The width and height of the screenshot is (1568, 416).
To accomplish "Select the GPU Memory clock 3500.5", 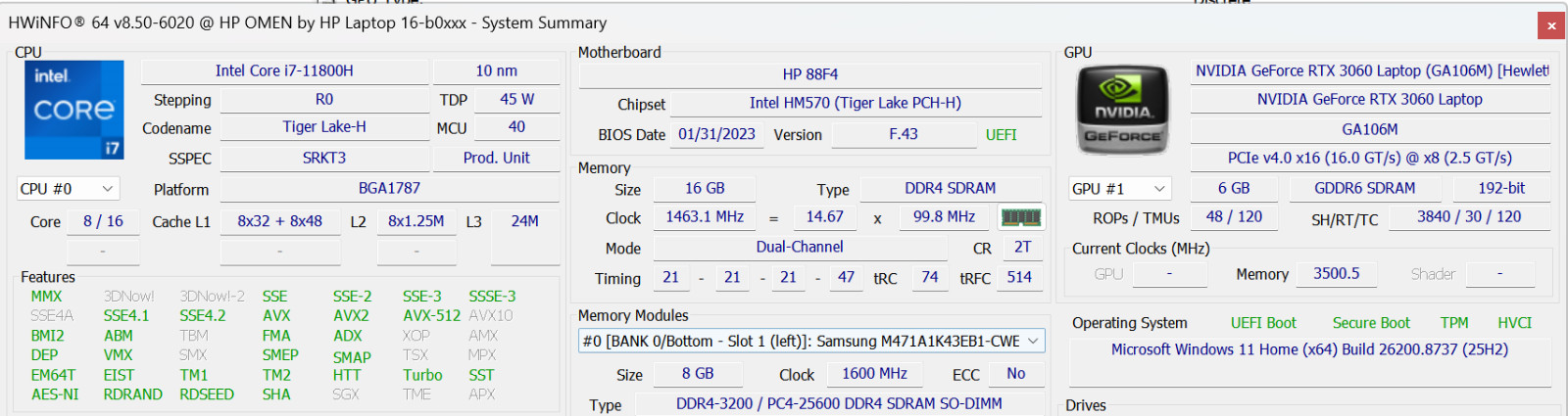I will coord(1337,274).
